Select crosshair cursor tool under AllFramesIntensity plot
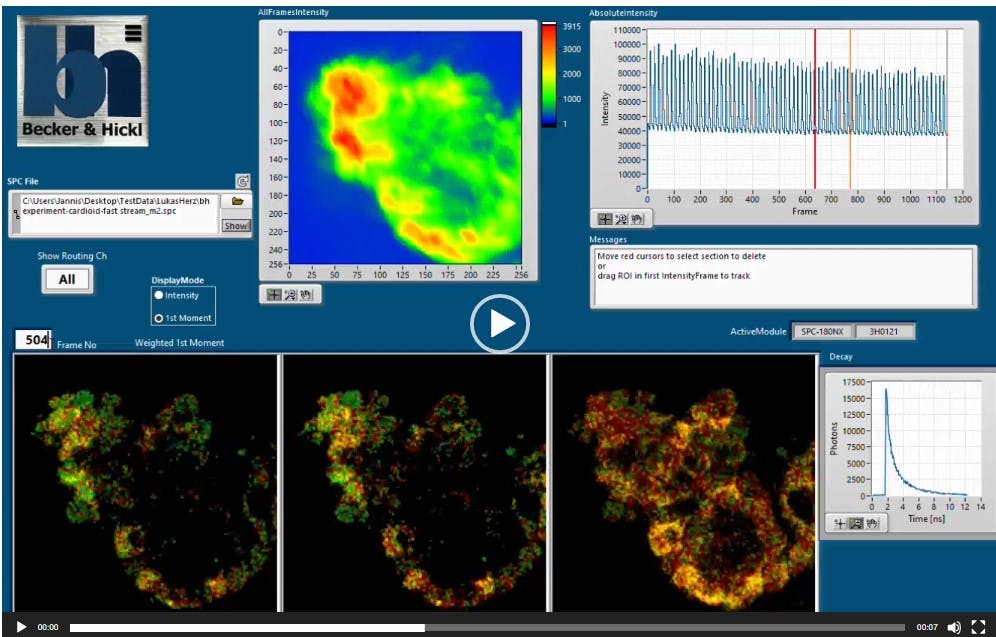996x637 pixels. point(273,295)
